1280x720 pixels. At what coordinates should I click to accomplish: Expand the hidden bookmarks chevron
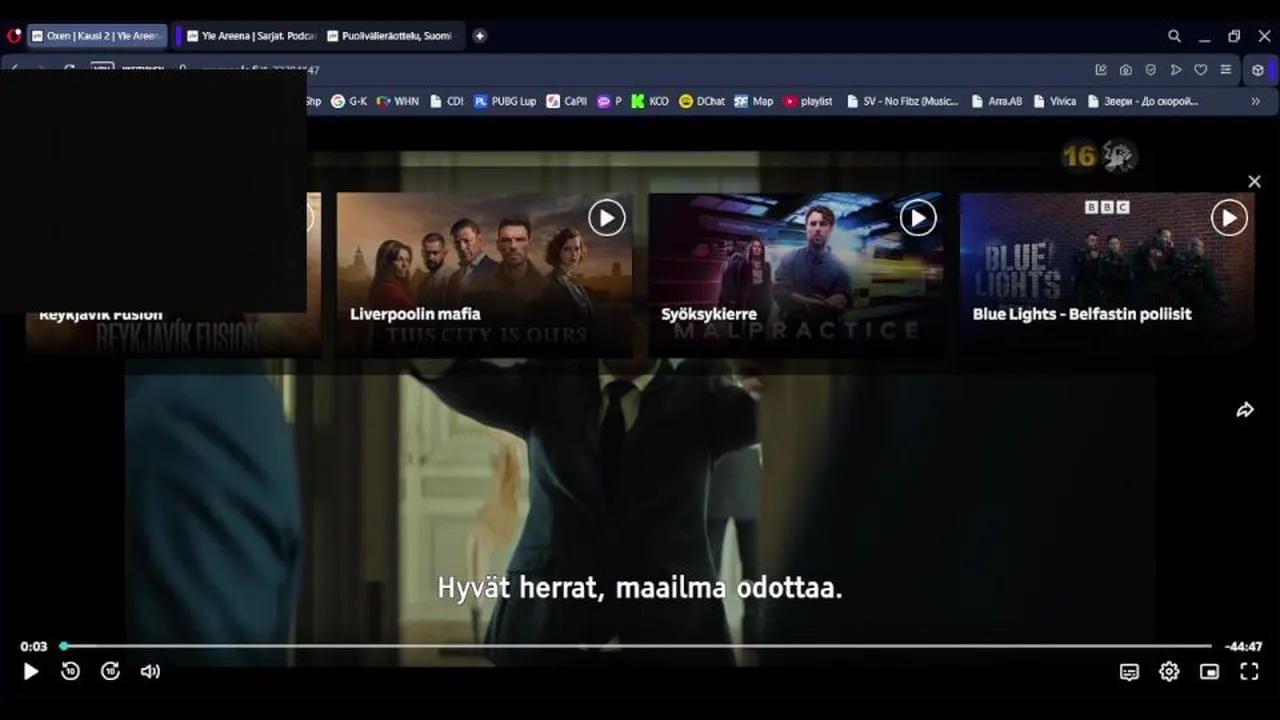coord(1255,101)
